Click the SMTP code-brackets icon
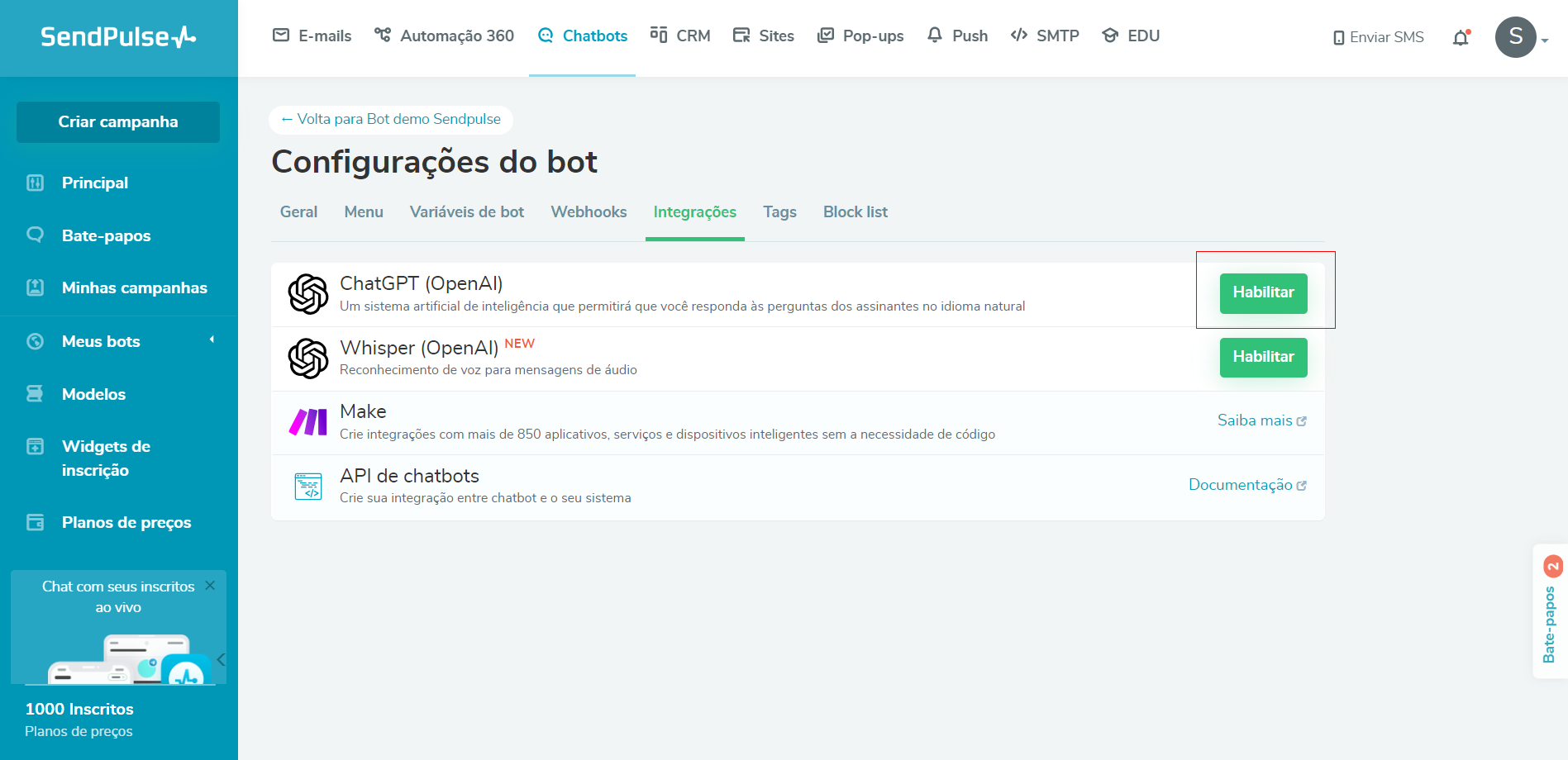Screen dimensions: 1568x760 pos(1018,36)
